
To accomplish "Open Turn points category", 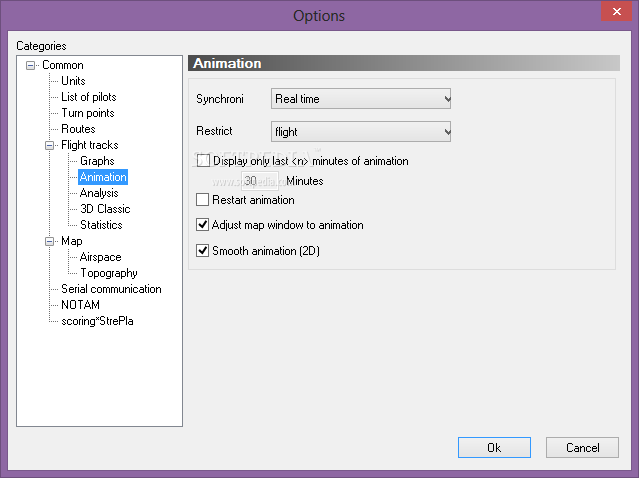I will (x=88, y=113).
